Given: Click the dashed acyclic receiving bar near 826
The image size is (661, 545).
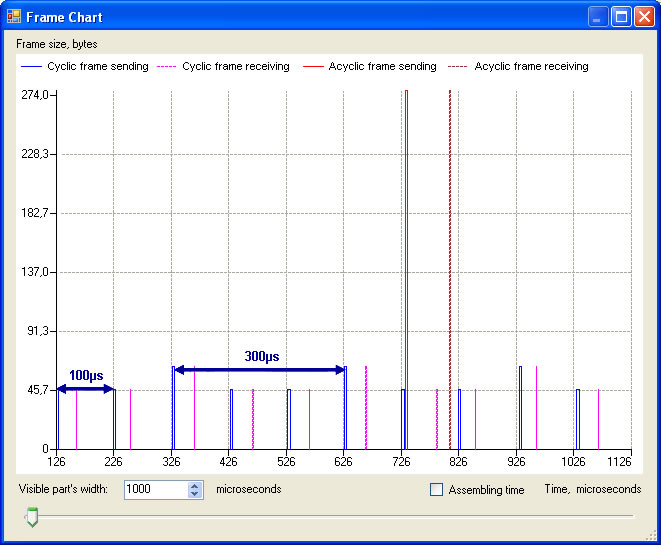Looking at the screenshot, I should (450, 250).
